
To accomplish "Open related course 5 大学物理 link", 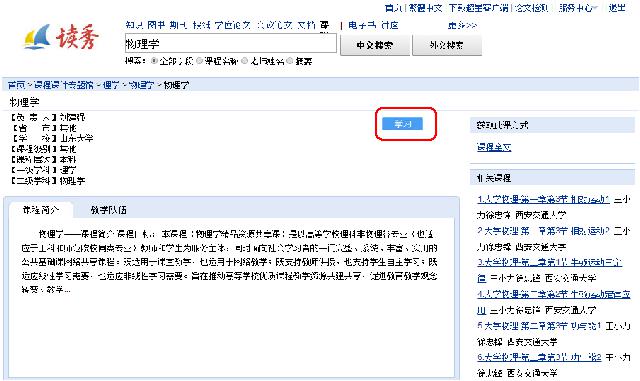I will [539, 326].
